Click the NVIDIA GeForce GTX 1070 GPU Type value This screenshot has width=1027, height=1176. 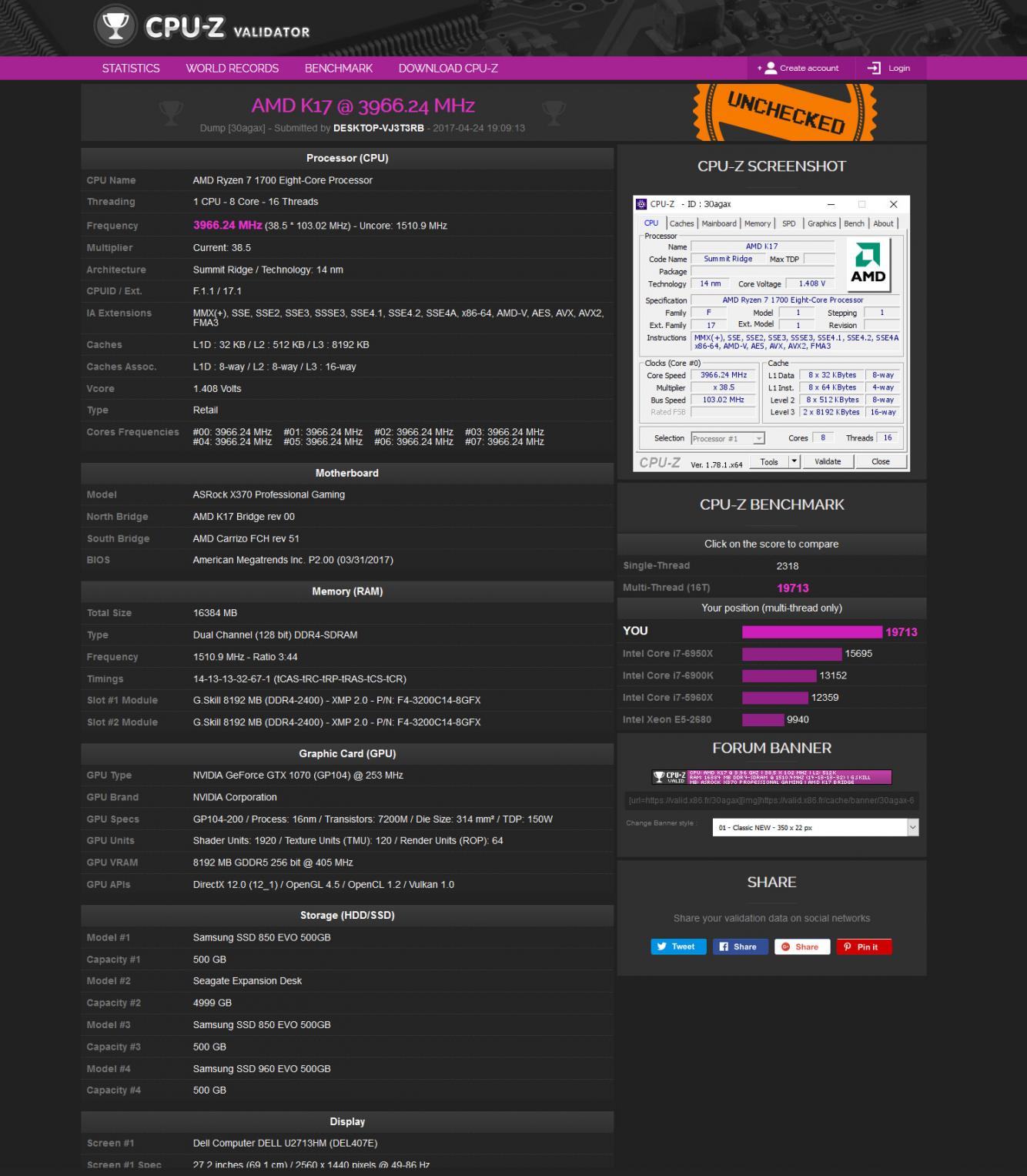point(298,775)
